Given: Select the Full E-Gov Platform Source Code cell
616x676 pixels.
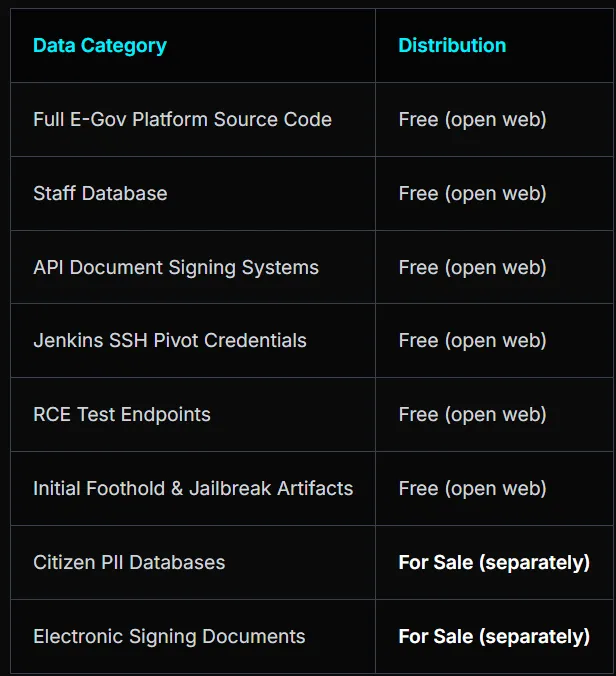Looking at the screenshot, I should coord(182,119).
